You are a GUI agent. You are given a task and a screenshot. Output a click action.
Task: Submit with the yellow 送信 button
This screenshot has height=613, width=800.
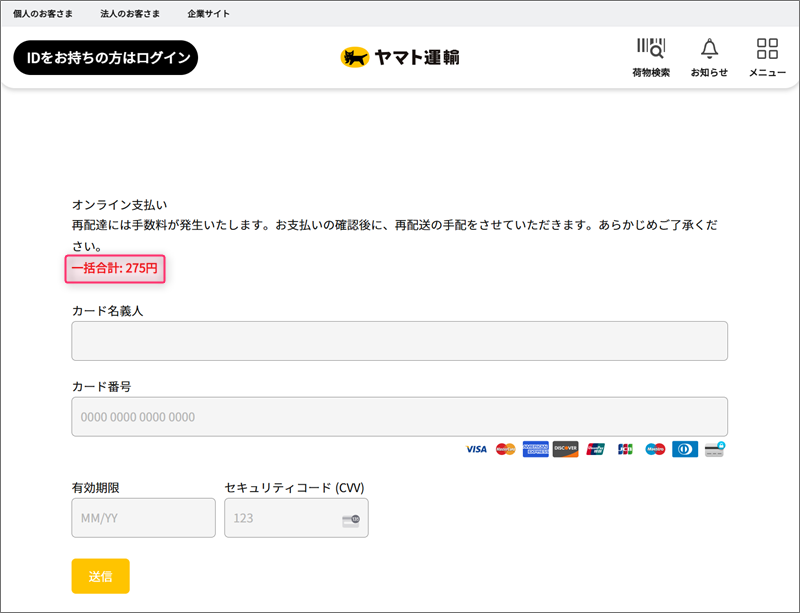[x=101, y=576]
